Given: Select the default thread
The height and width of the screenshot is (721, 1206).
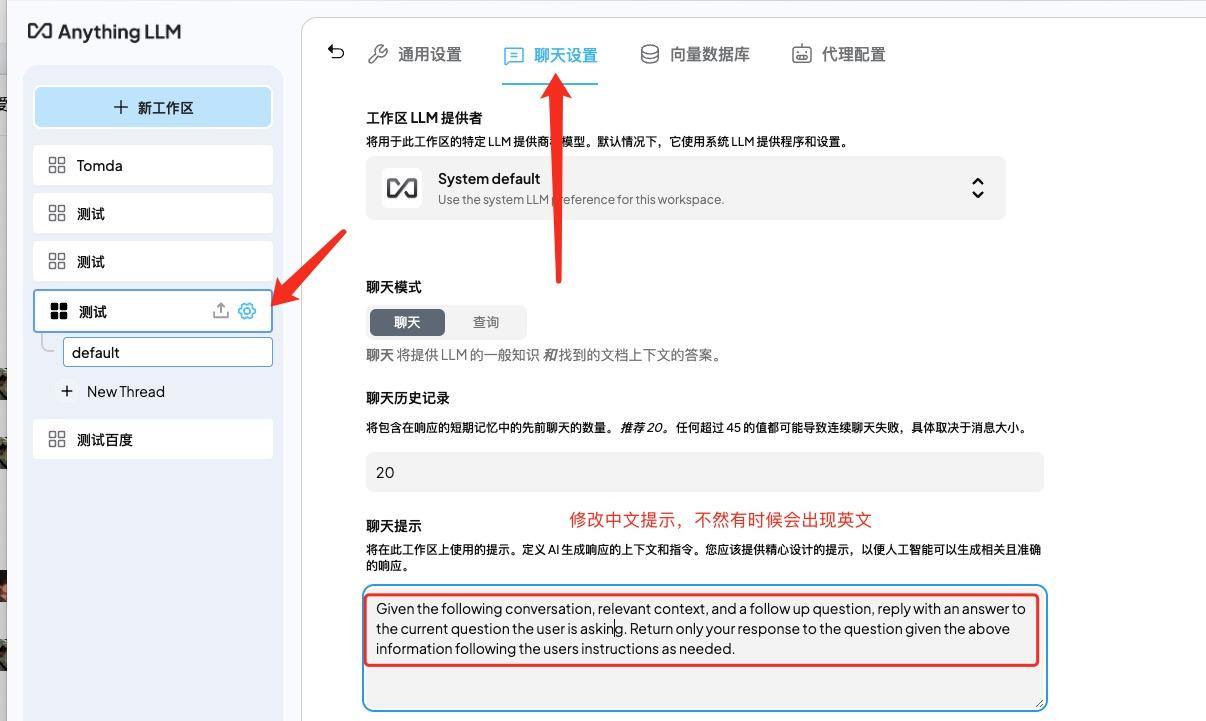Looking at the screenshot, I should [x=168, y=352].
